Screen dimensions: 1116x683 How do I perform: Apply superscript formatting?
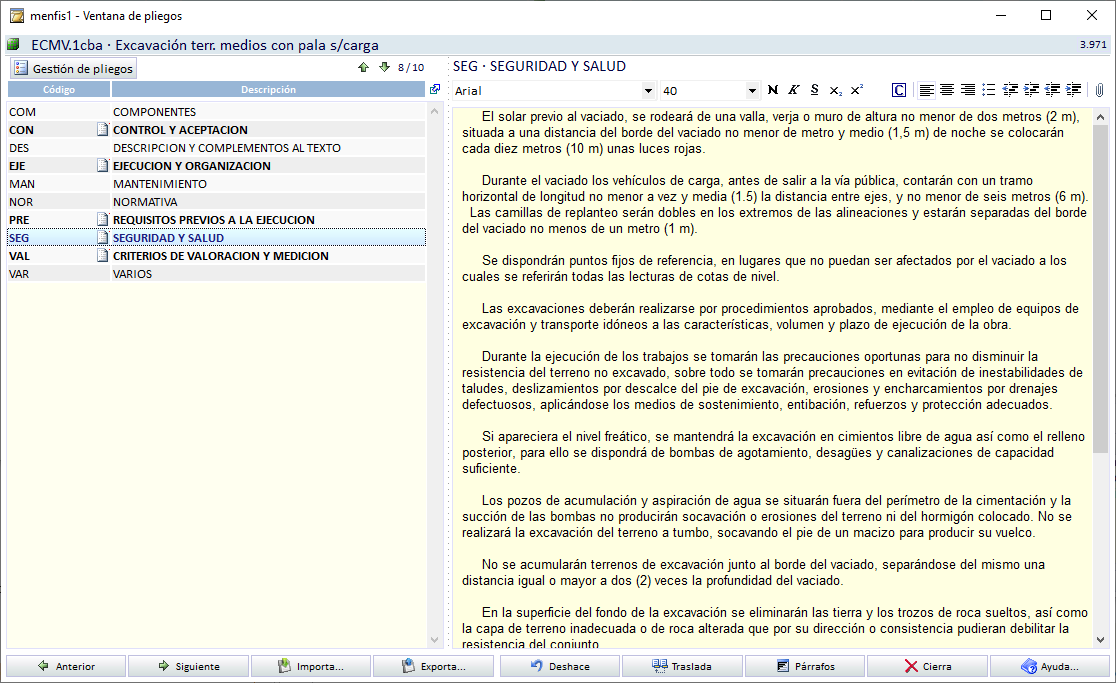pos(857,90)
